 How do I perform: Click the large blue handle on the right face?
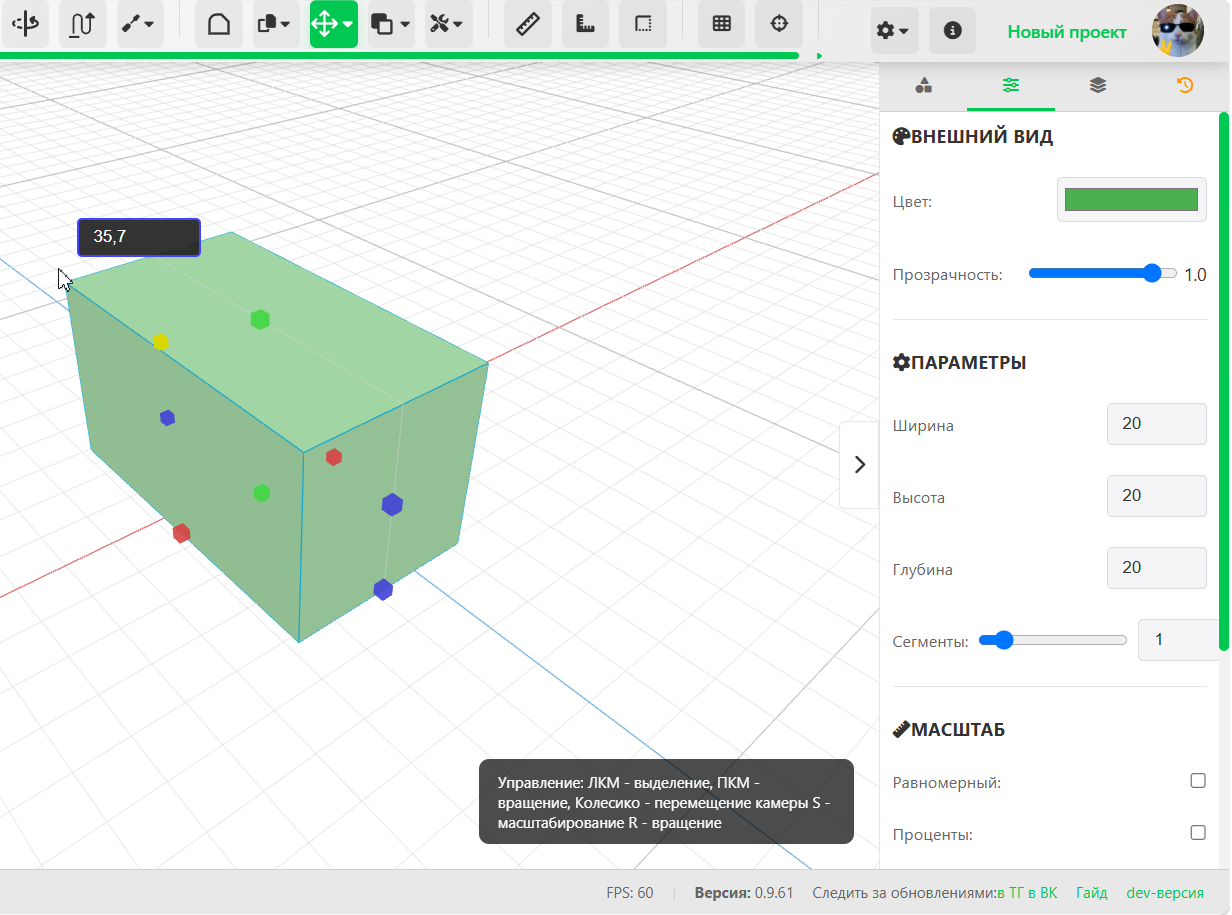coord(392,505)
